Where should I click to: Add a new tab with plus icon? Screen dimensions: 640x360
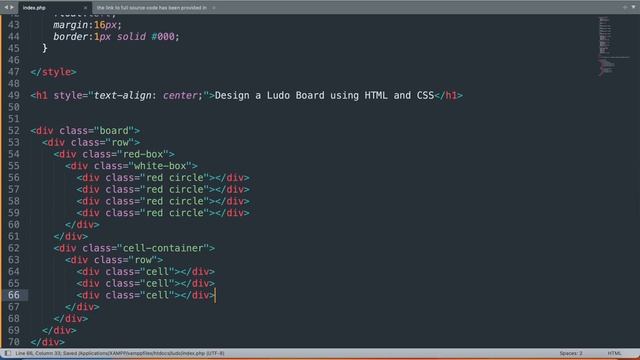[x=625, y=7]
